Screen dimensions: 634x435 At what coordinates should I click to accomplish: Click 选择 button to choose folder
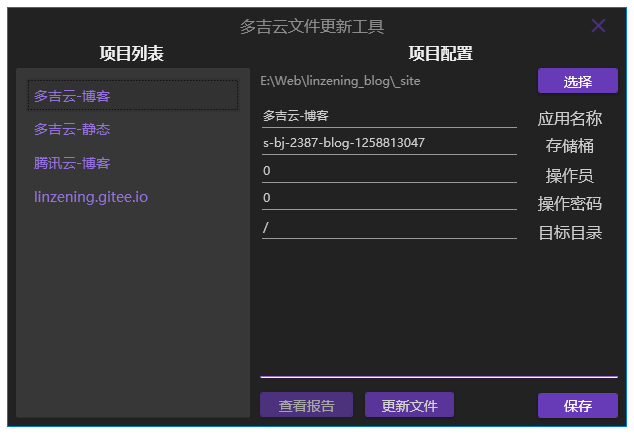(577, 81)
